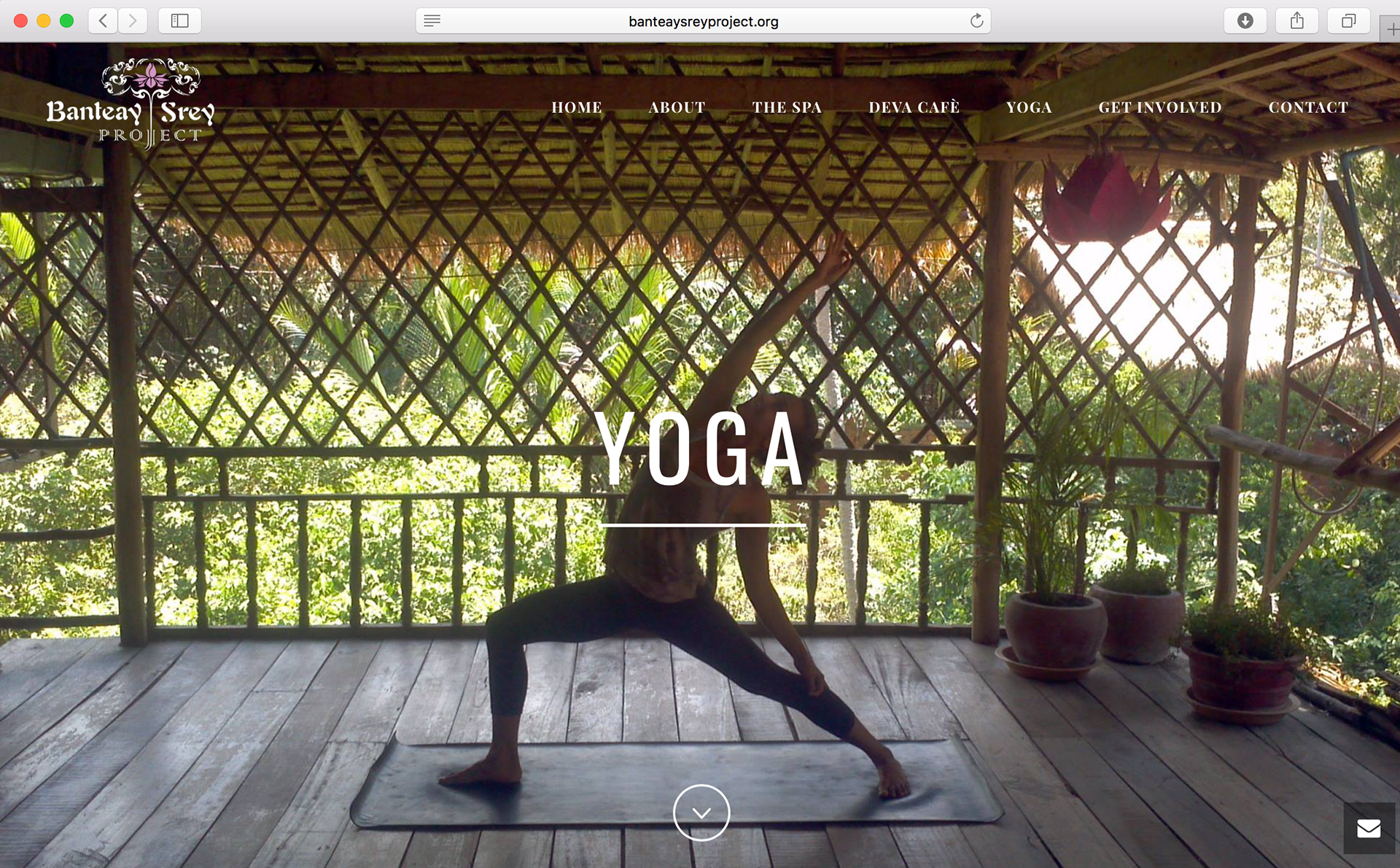Go to the DEVA CAFÈ page
This screenshot has height=868, width=1400.
(914, 107)
